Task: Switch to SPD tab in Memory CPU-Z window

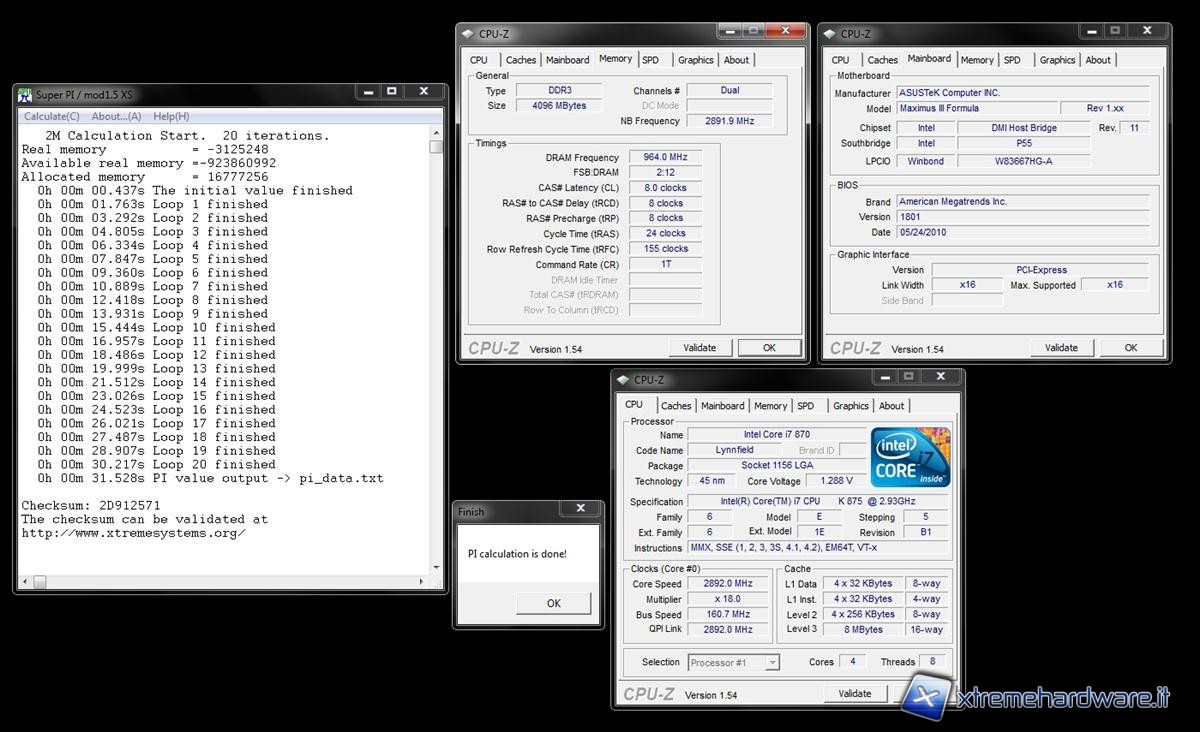Action: [651, 60]
